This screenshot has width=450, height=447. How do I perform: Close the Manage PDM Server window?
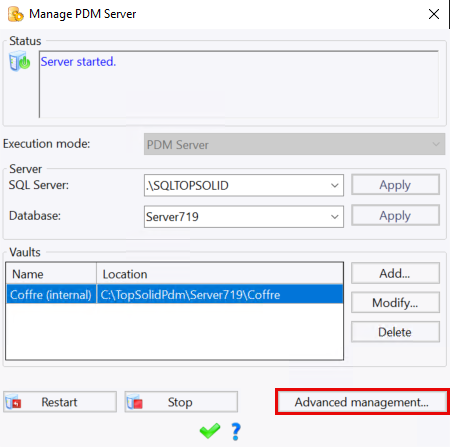click(434, 14)
